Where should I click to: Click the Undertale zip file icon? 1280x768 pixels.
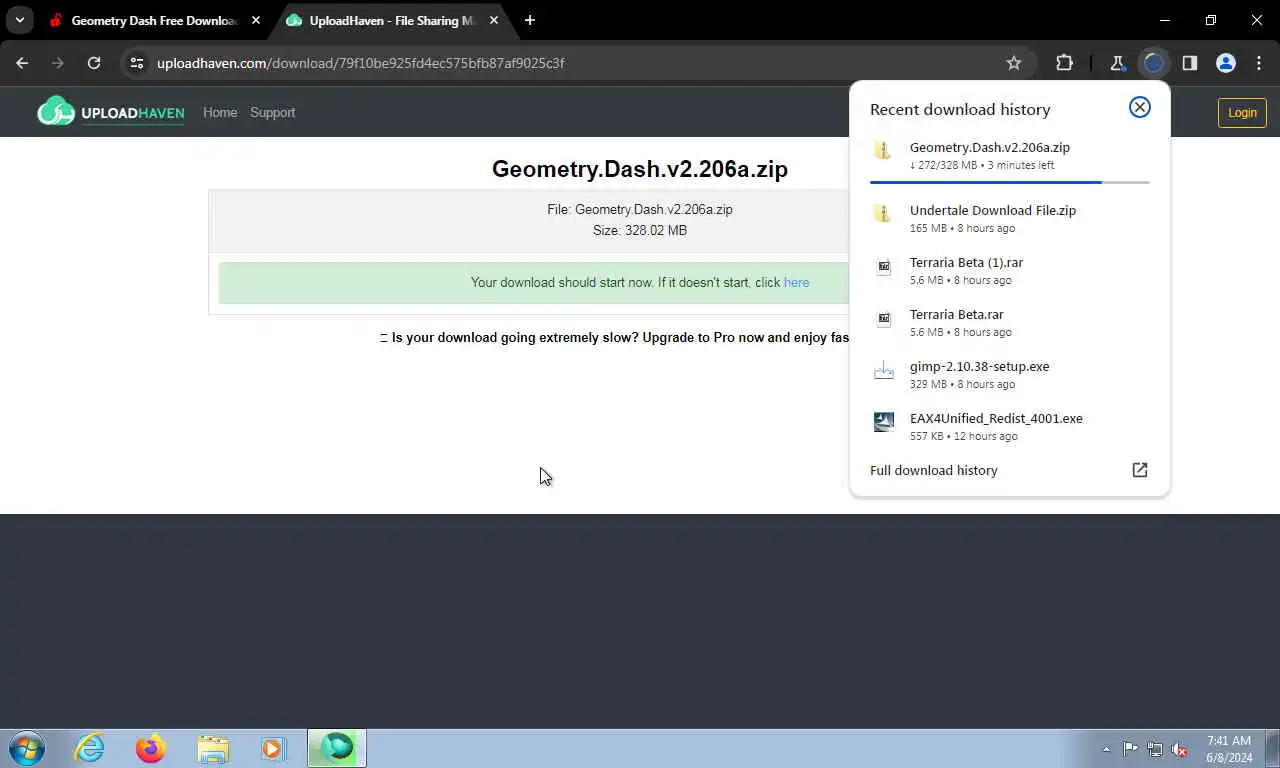[x=883, y=213]
